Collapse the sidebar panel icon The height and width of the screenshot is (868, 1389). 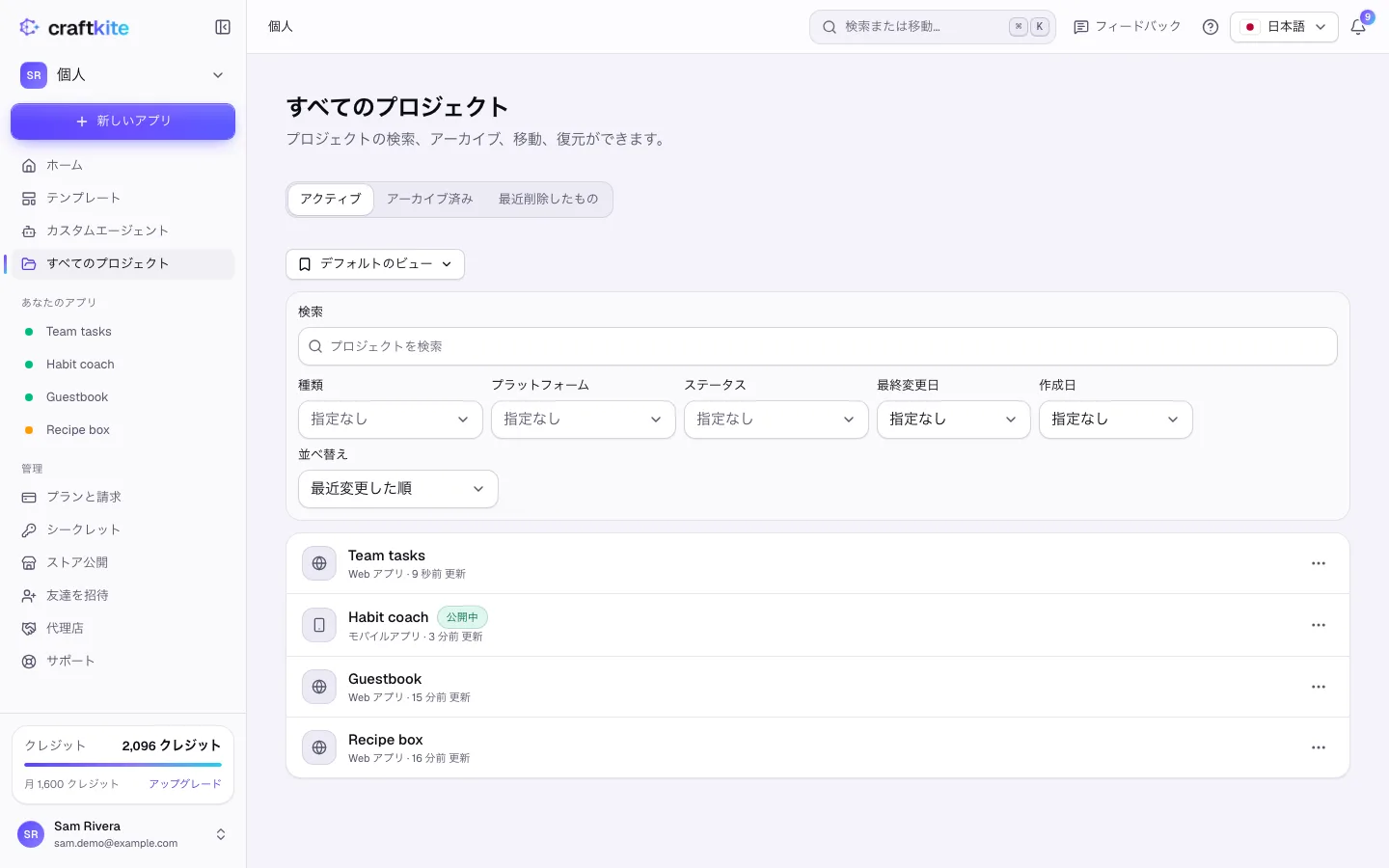coord(223,27)
